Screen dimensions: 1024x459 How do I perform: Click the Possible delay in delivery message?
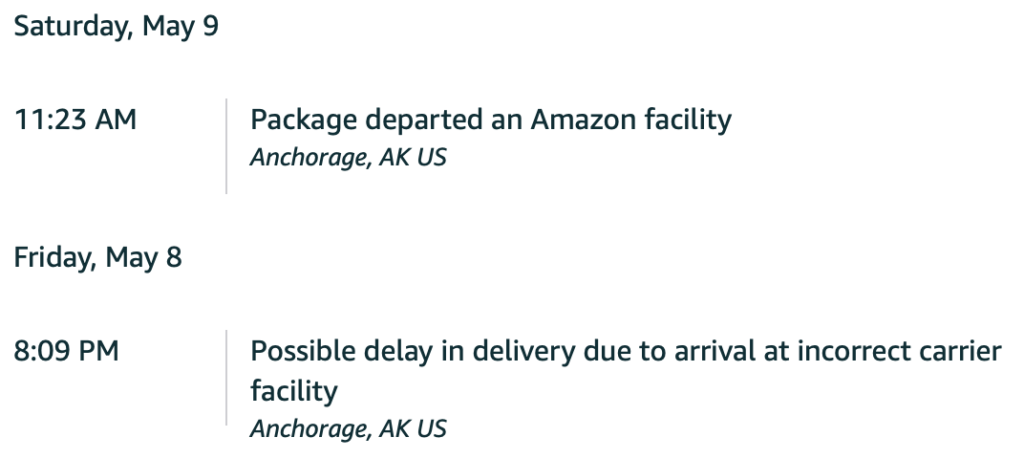tap(626, 371)
